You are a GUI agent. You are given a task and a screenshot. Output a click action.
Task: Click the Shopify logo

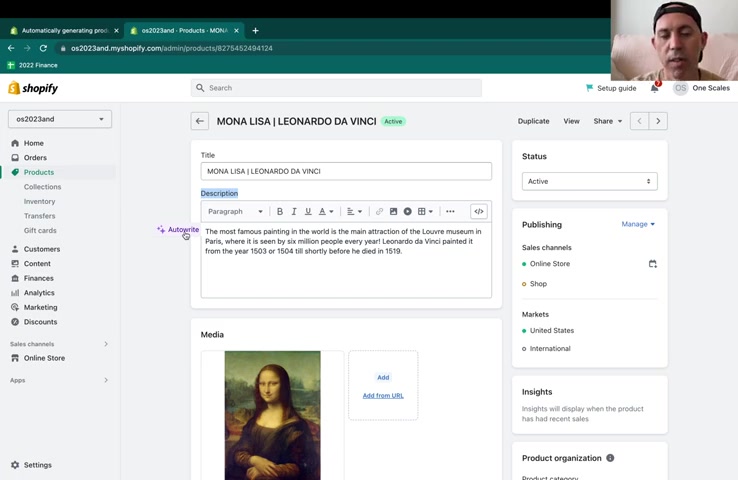[x=33, y=88]
